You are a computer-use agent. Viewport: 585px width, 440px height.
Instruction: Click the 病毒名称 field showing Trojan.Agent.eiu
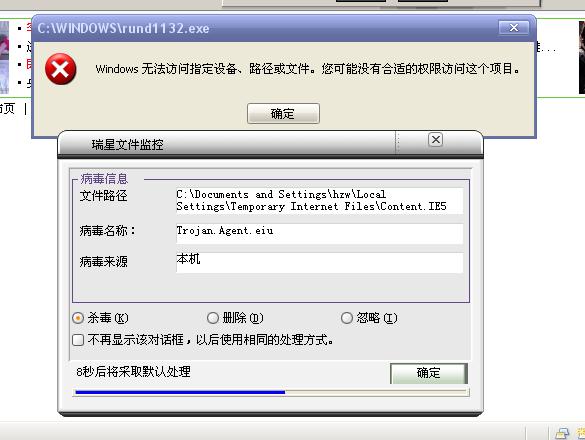point(319,234)
